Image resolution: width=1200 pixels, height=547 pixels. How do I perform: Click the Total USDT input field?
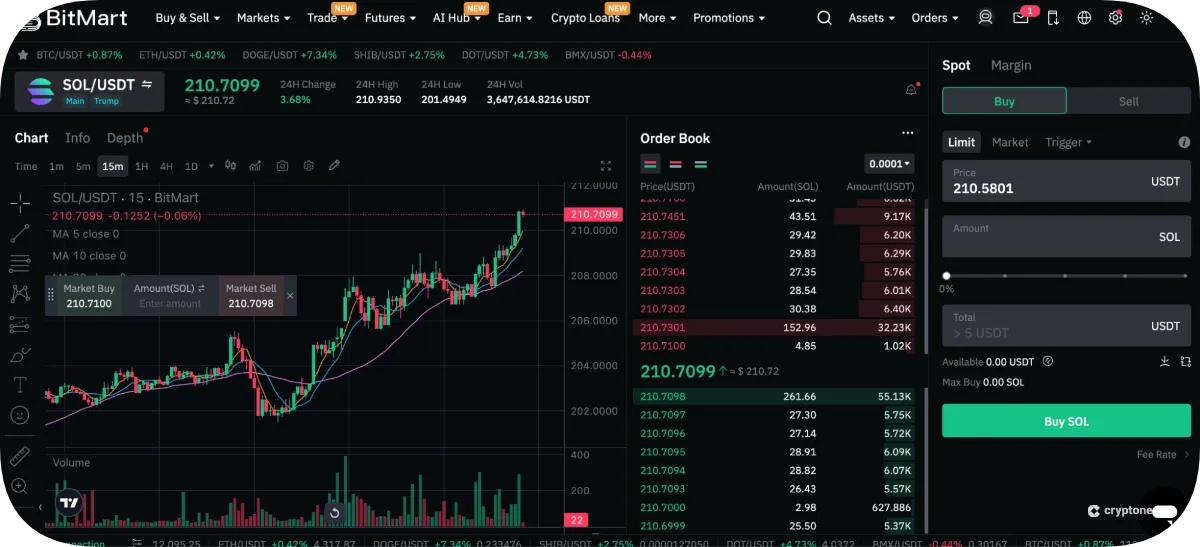point(1066,326)
